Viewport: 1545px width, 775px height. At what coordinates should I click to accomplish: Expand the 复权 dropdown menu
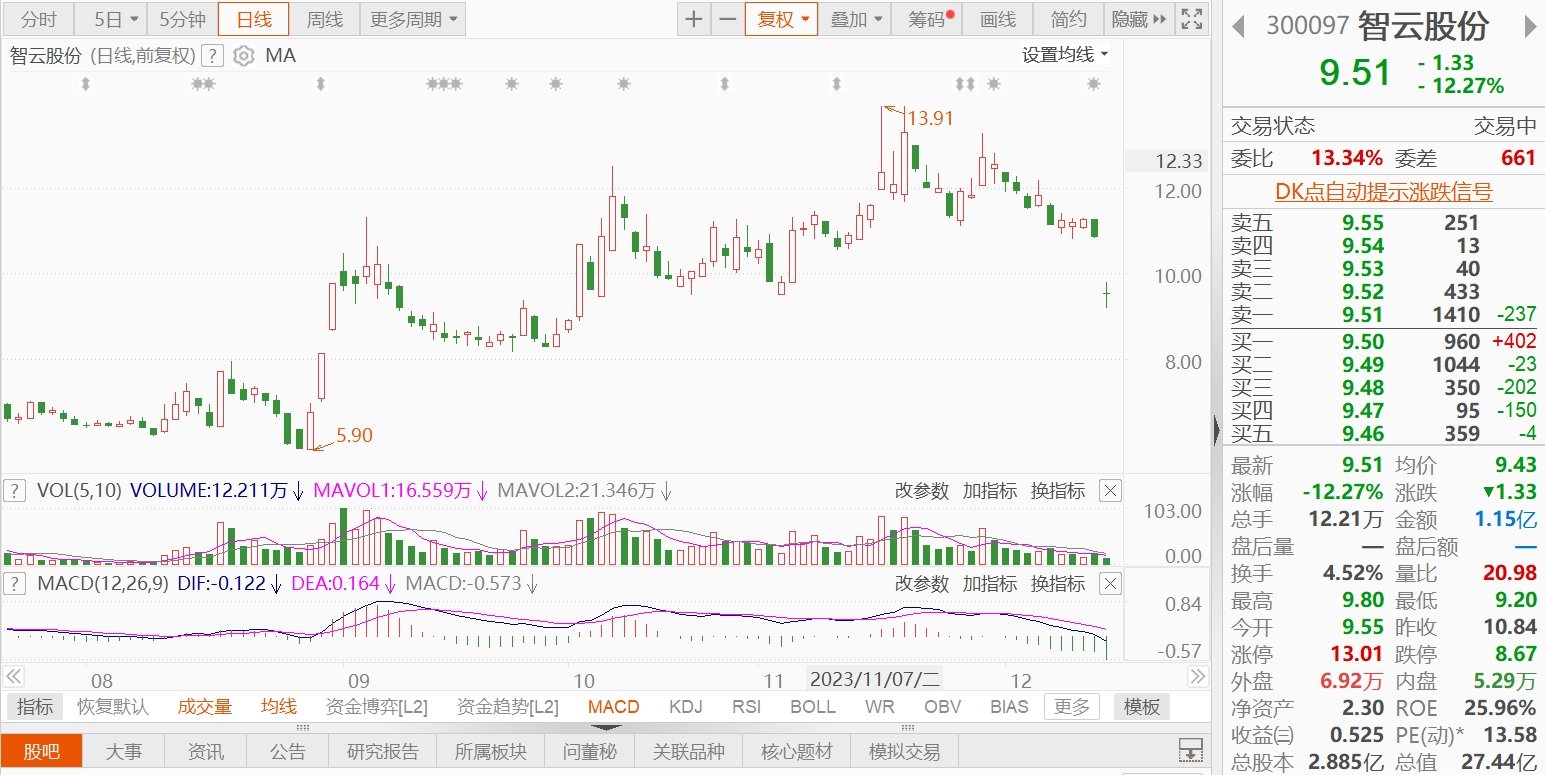[782, 19]
